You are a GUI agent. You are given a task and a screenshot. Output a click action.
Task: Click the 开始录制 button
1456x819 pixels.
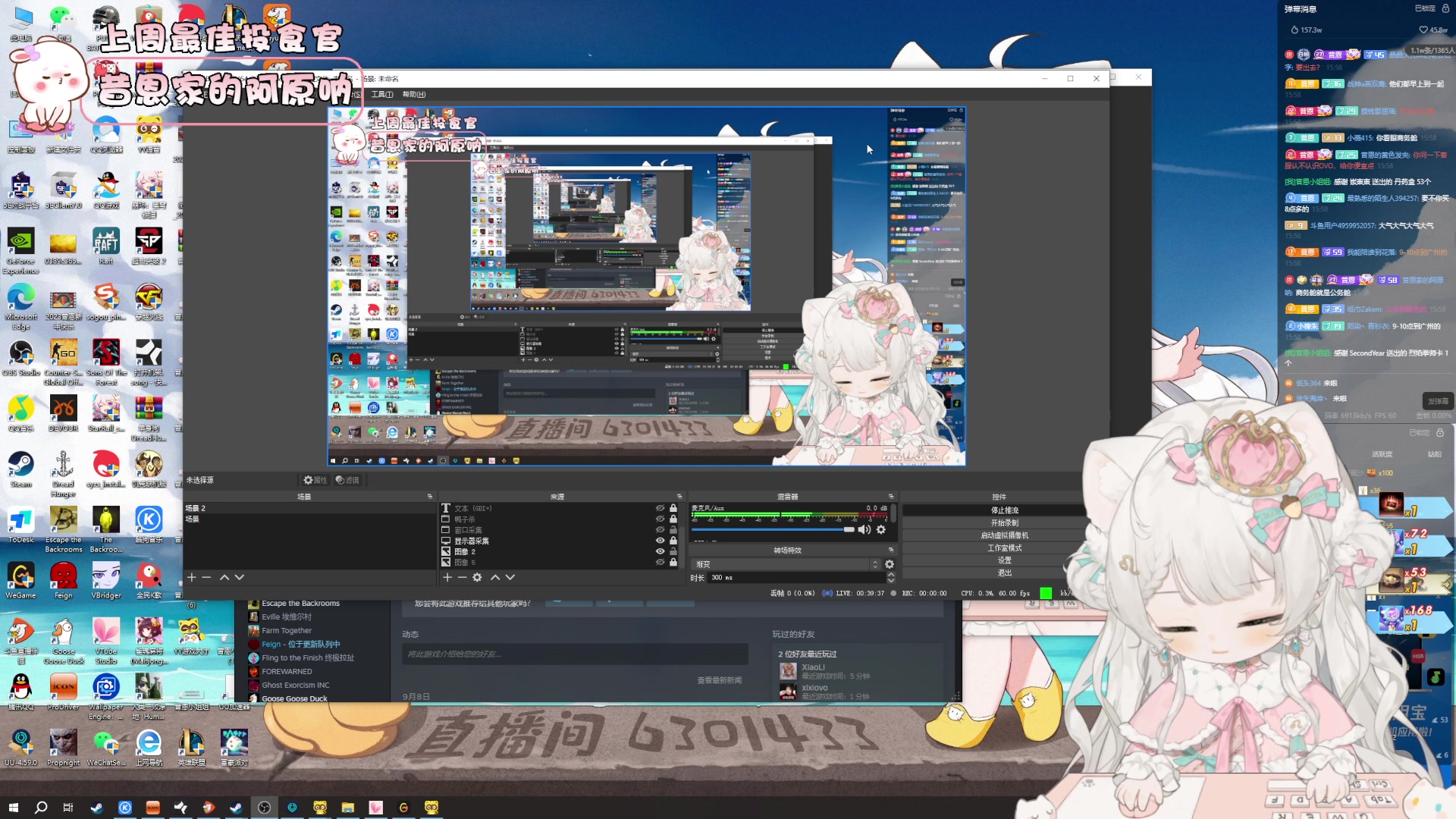tap(1004, 522)
